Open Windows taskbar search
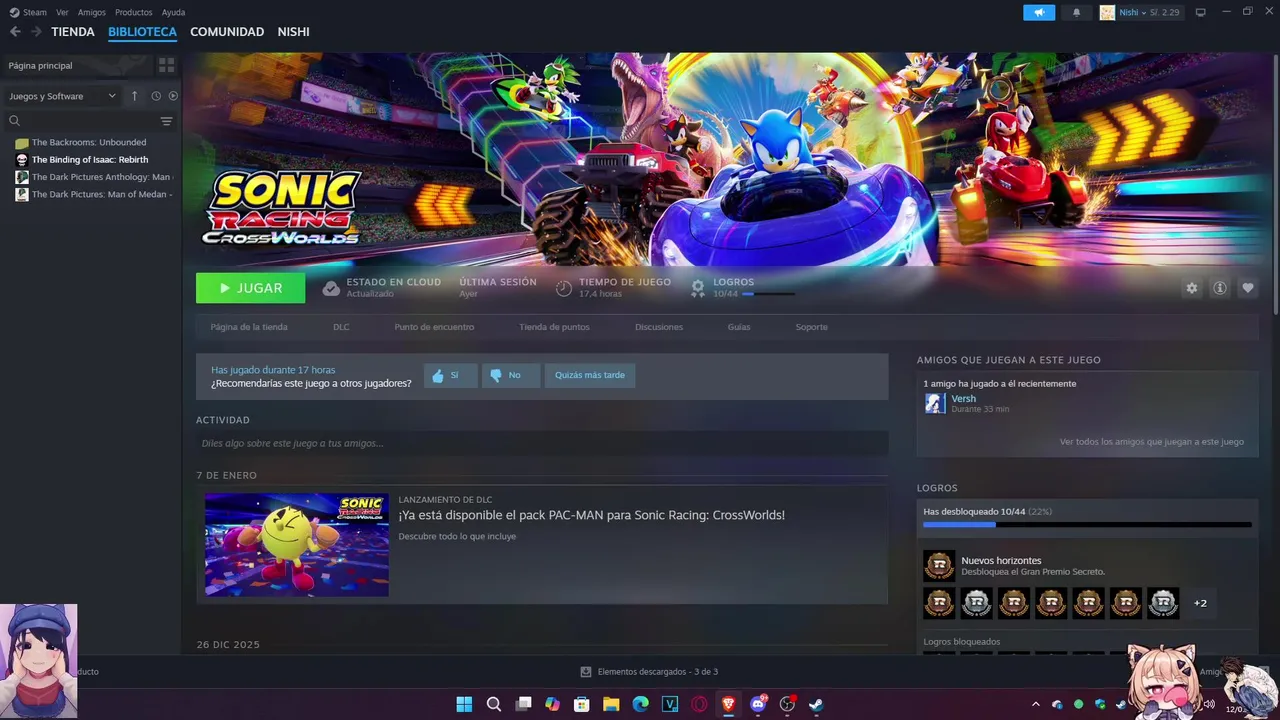Screen dimensions: 1280x720 click(x=494, y=704)
